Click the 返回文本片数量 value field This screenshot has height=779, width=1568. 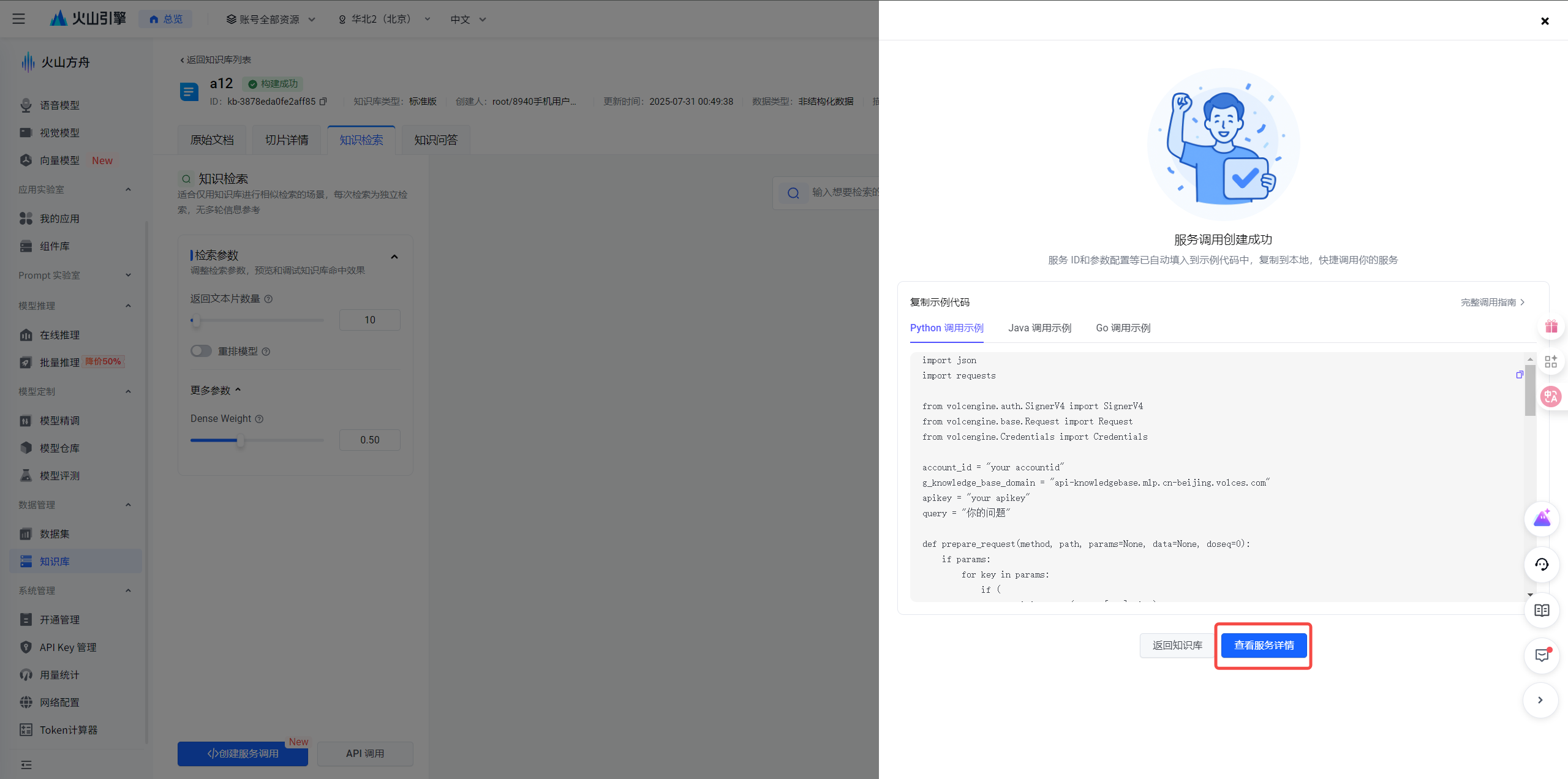pyautogui.click(x=370, y=320)
